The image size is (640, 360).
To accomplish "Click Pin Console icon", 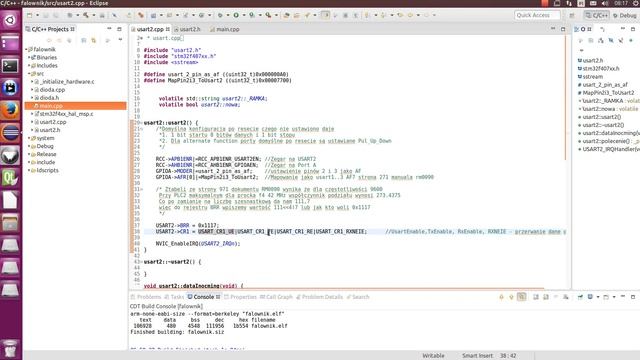I will [580, 297].
